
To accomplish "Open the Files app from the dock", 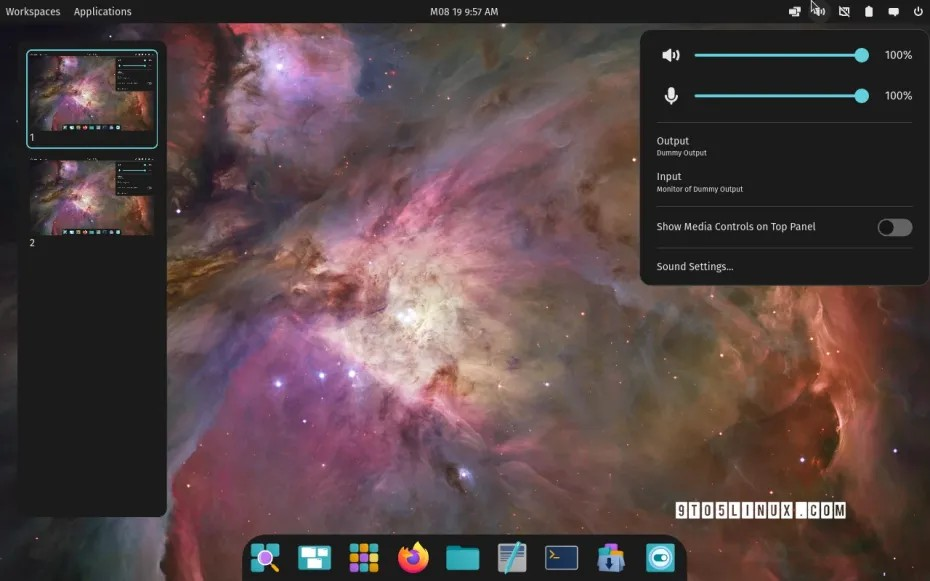I will click(x=461, y=557).
